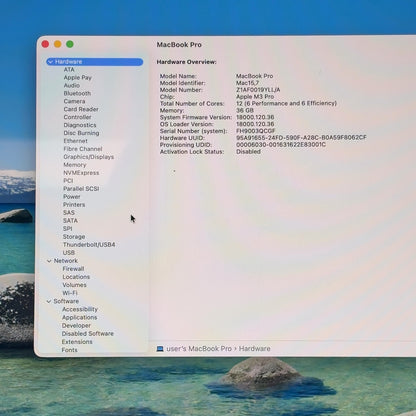This screenshot has width=416, height=416.
Task: Select Thunderbolt/USB4 in the sidebar
Action: pos(89,245)
